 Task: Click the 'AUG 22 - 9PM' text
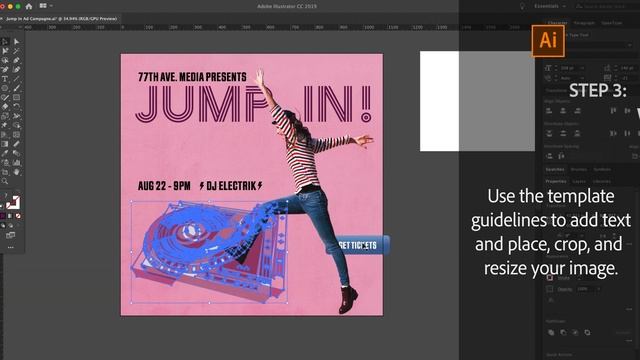coord(164,186)
